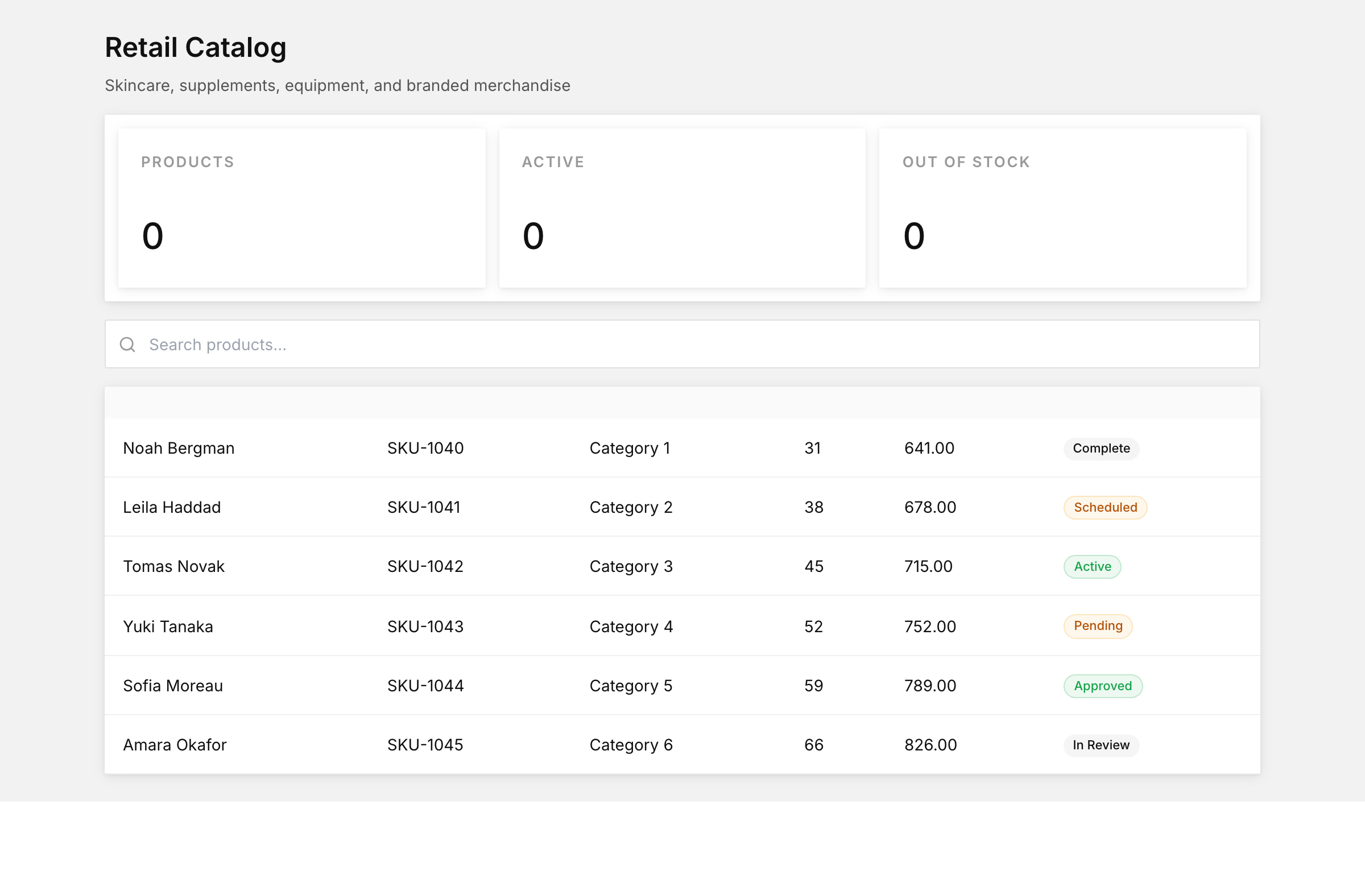Click the Complete status badge

pyautogui.click(x=1101, y=449)
